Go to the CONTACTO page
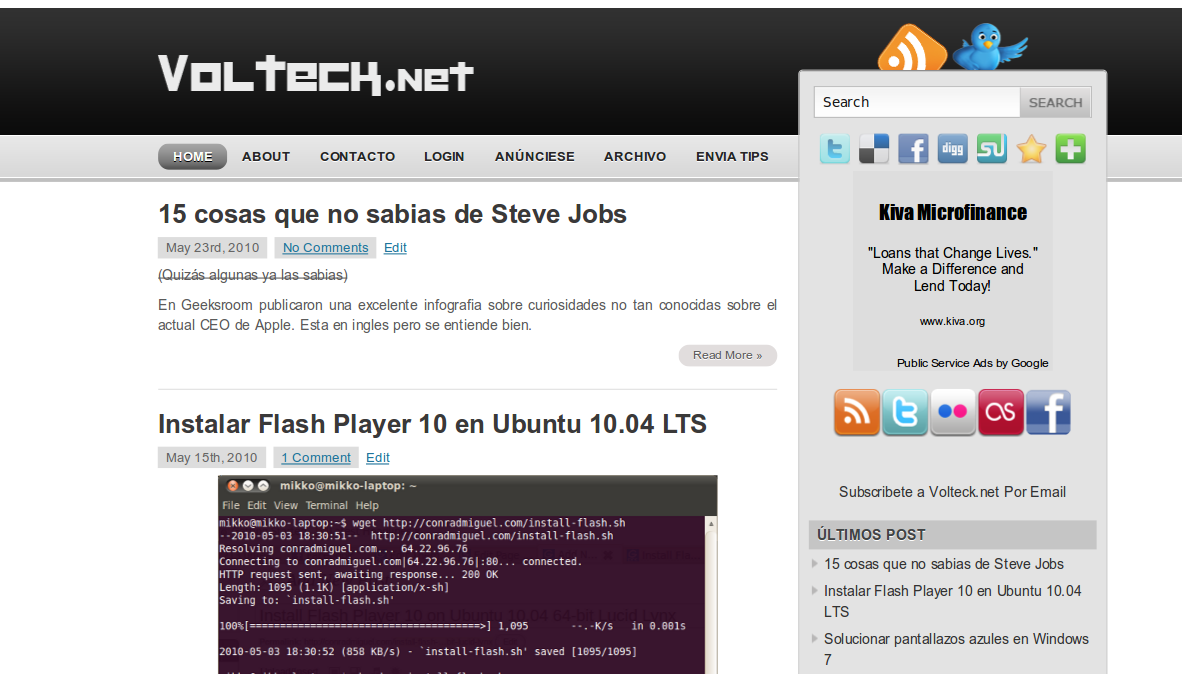 point(357,157)
